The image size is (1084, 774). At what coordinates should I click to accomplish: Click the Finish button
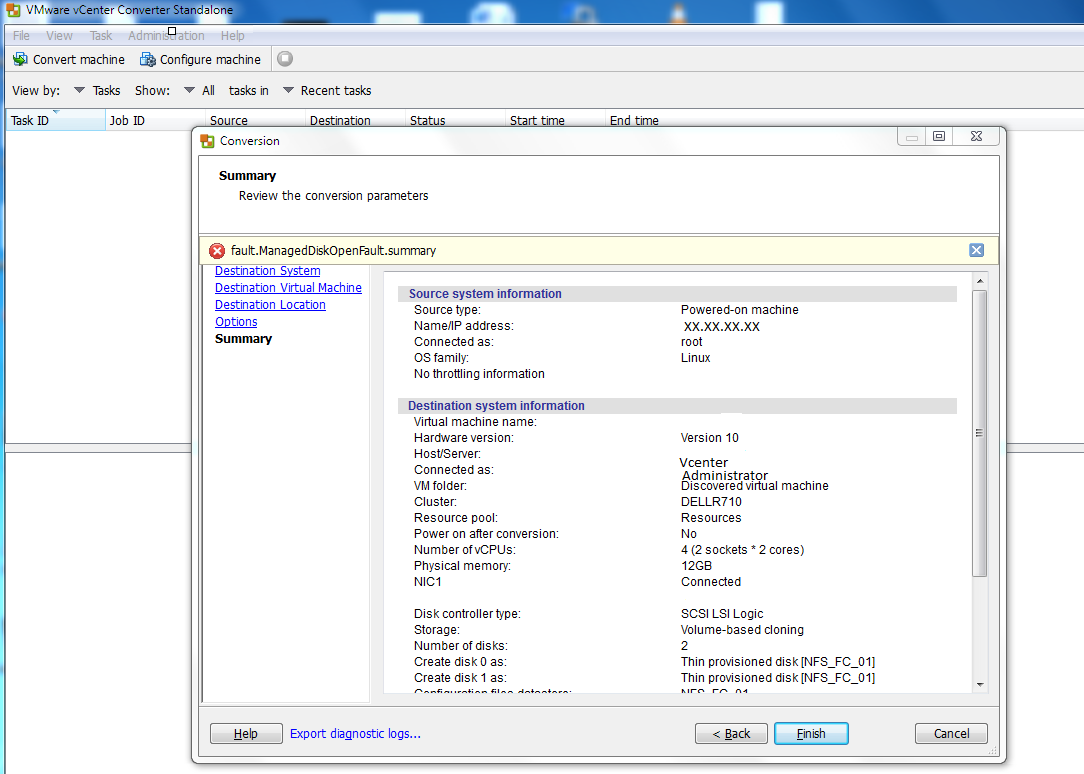[812, 733]
